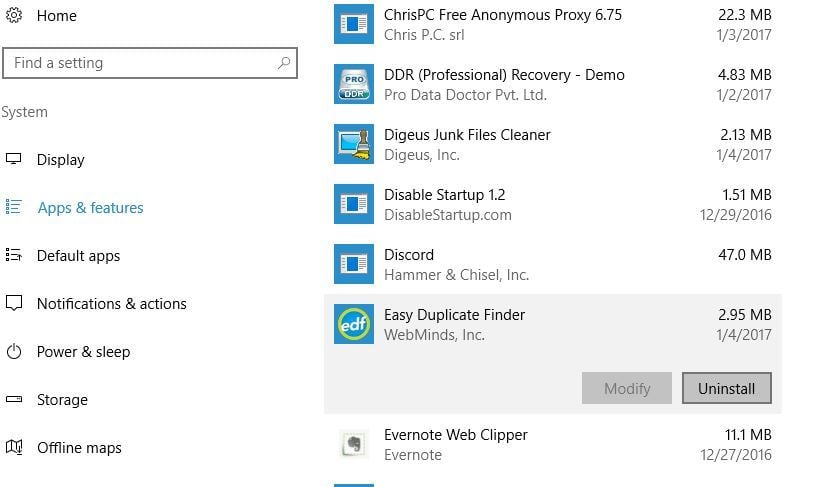Viewport: 820px width, 487px height.
Task: Open the Display settings section
Action: pyautogui.click(x=60, y=160)
